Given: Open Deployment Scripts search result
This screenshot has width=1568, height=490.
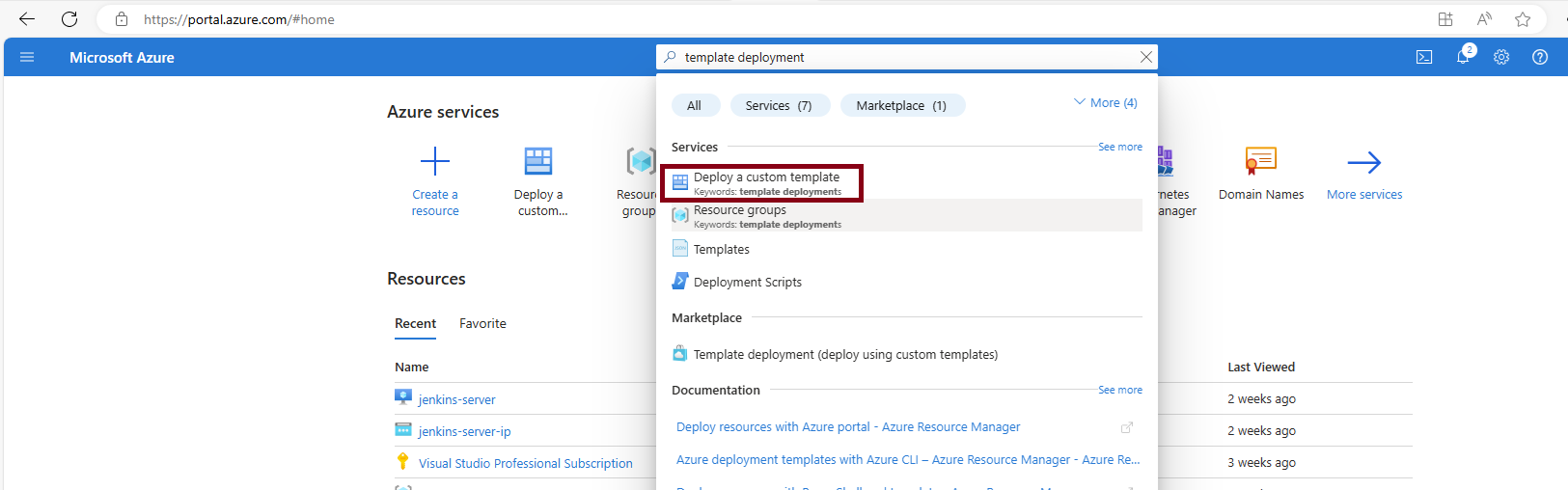Looking at the screenshot, I should click(747, 282).
